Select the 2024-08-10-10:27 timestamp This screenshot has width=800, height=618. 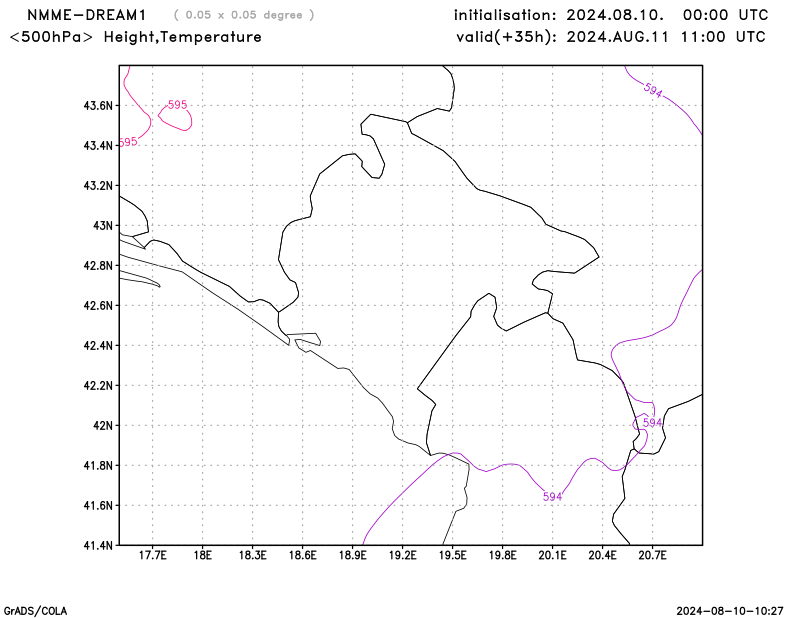[730, 611]
